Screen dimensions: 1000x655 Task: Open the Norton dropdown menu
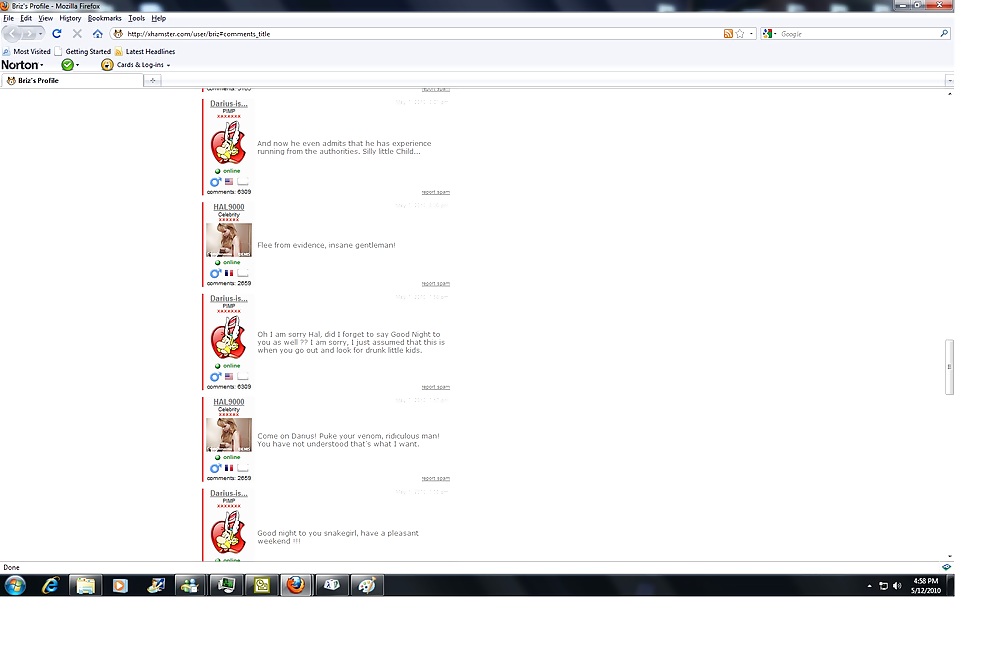click(x=22, y=65)
